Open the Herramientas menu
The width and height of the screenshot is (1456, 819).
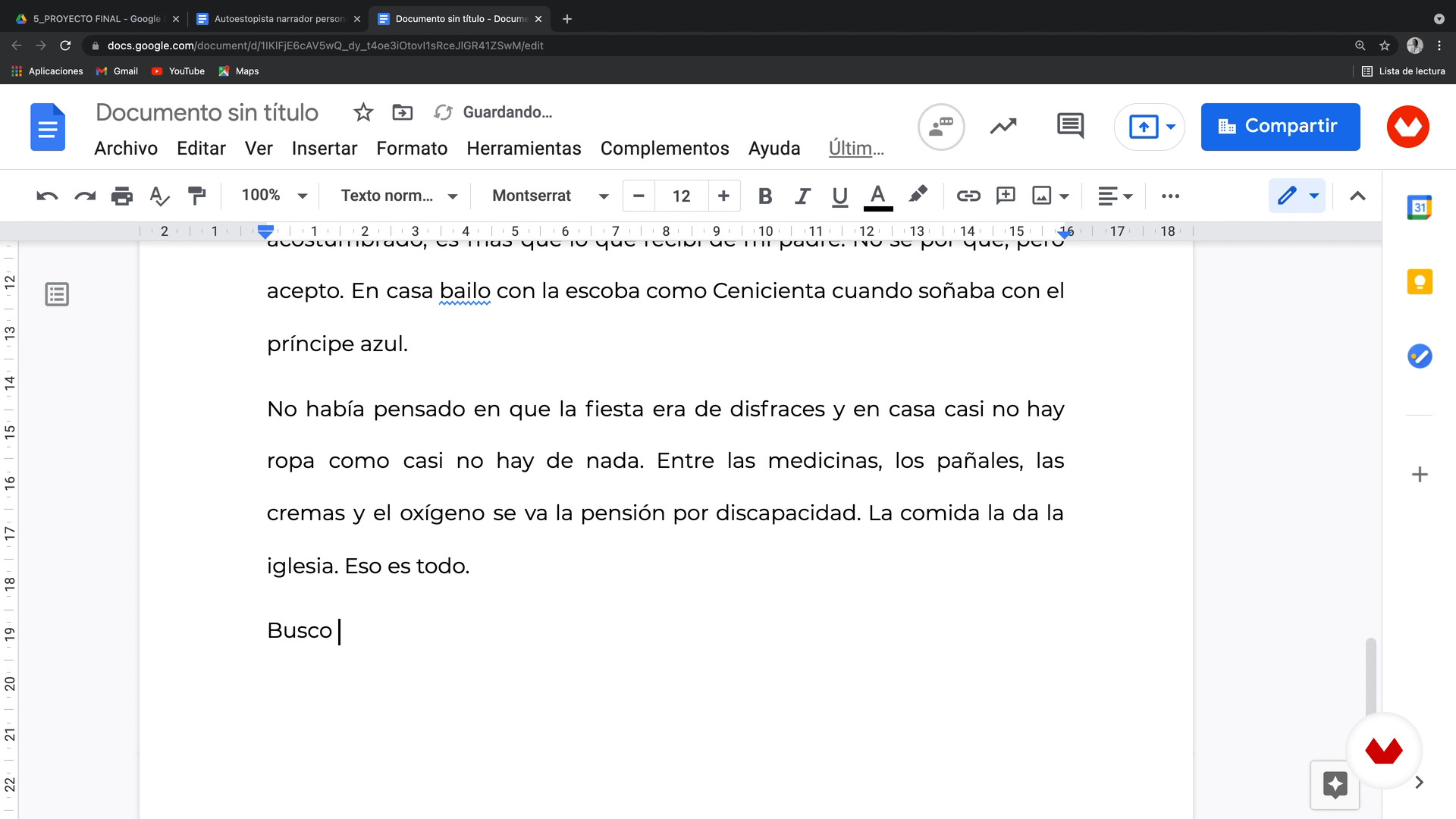tap(524, 148)
